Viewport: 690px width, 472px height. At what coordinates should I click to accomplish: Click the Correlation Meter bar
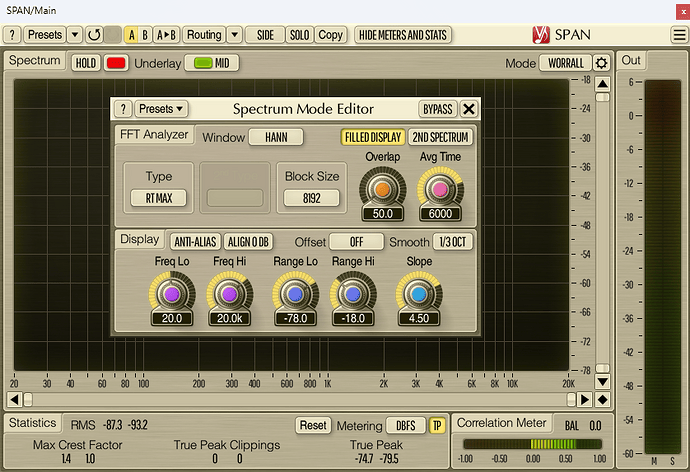click(532, 444)
